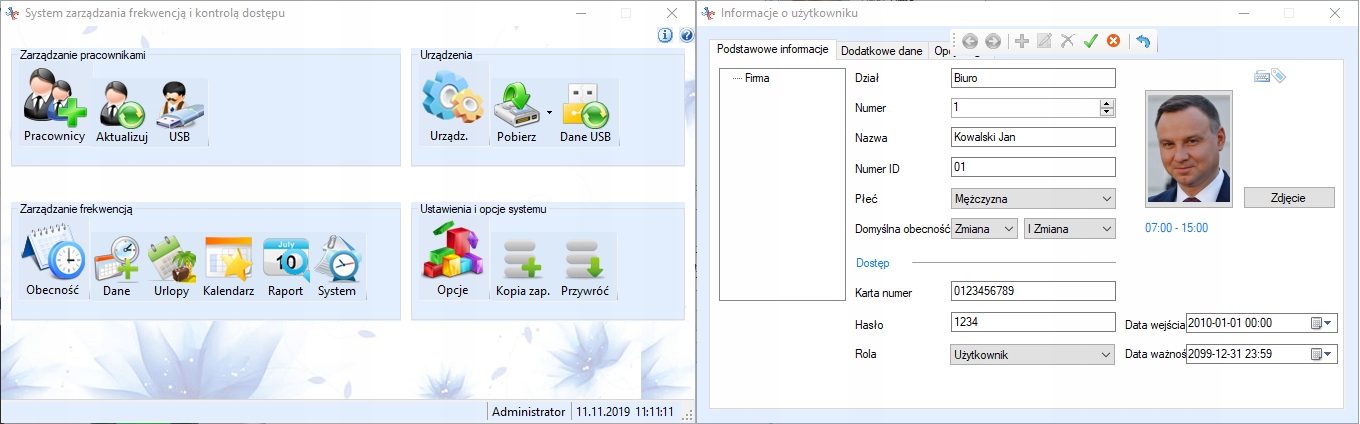The height and width of the screenshot is (424, 1360).
Task: Click the tag icon above the photo
Action: click(x=1278, y=76)
